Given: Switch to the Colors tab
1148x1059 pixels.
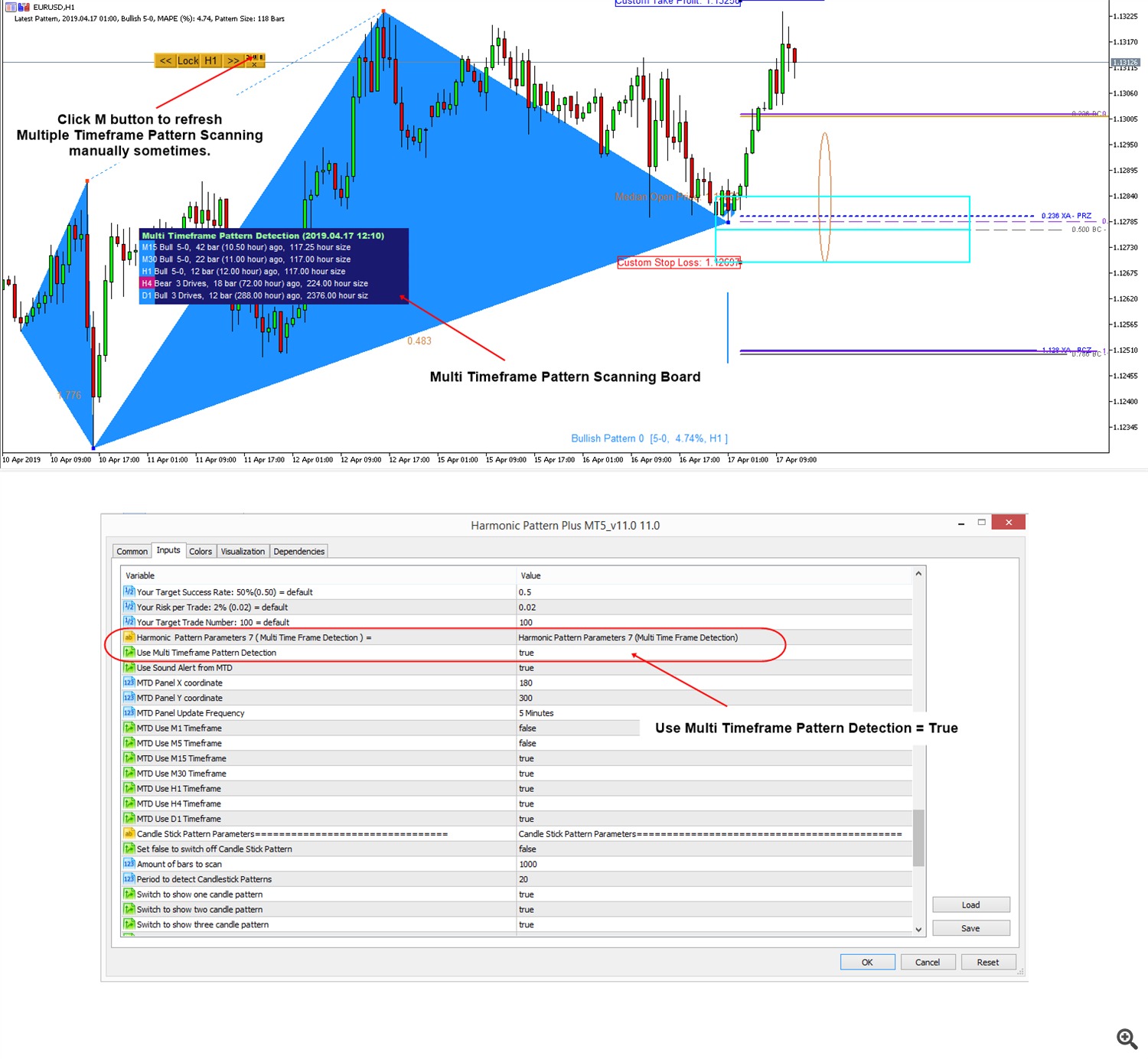Looking at the screenshot, I should pyautogui.click(x=201, y=552).
